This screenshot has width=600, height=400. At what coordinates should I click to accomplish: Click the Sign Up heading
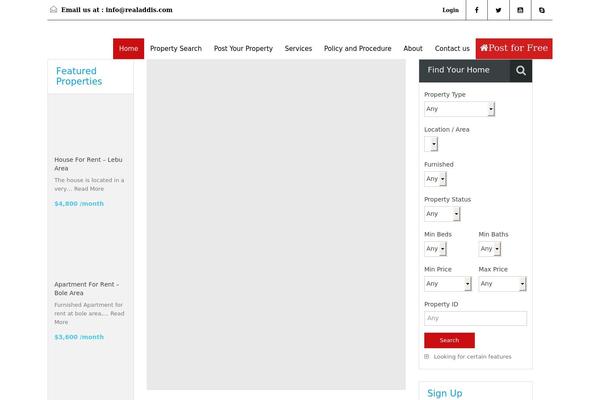tap(445, 393)
